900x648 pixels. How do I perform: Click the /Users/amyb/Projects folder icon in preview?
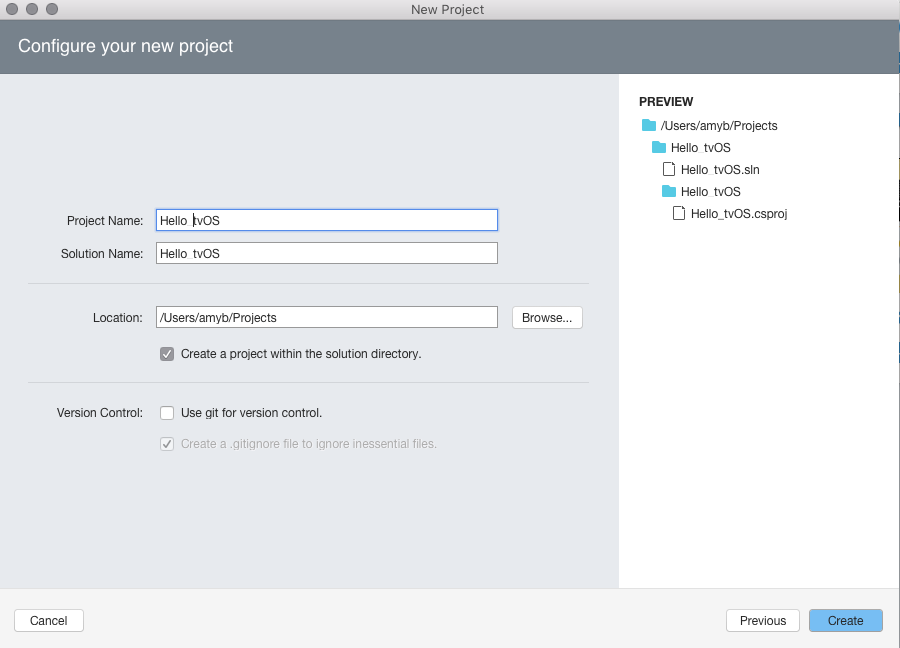click(649, 126)
